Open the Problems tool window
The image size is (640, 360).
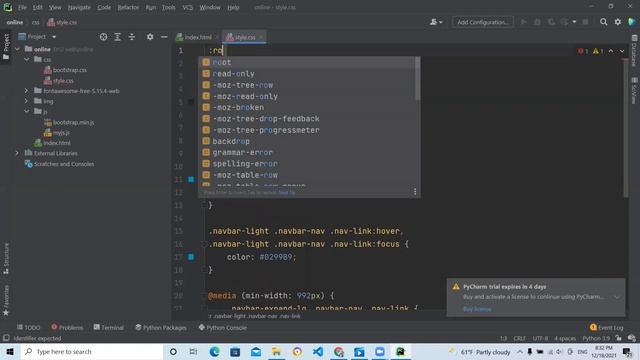pyautogui.click(x=67, y=327)
